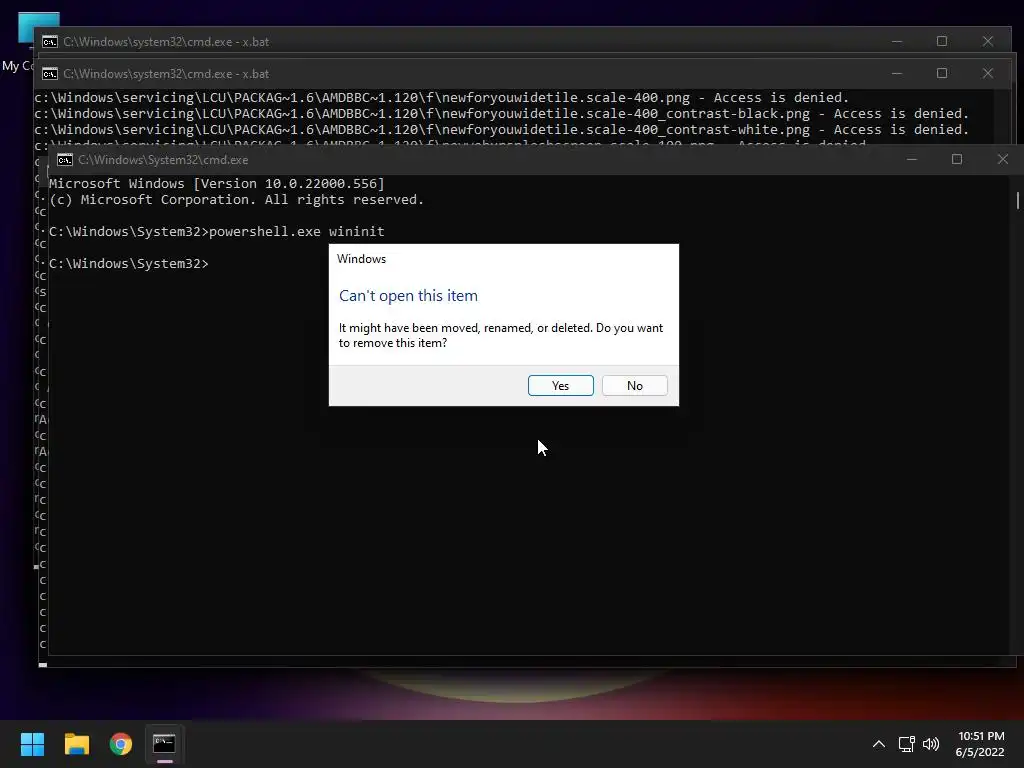Maximize the rearmost cmd.exe - x.bat window
Screen dimensions: 1024x768
click(942, 41)
